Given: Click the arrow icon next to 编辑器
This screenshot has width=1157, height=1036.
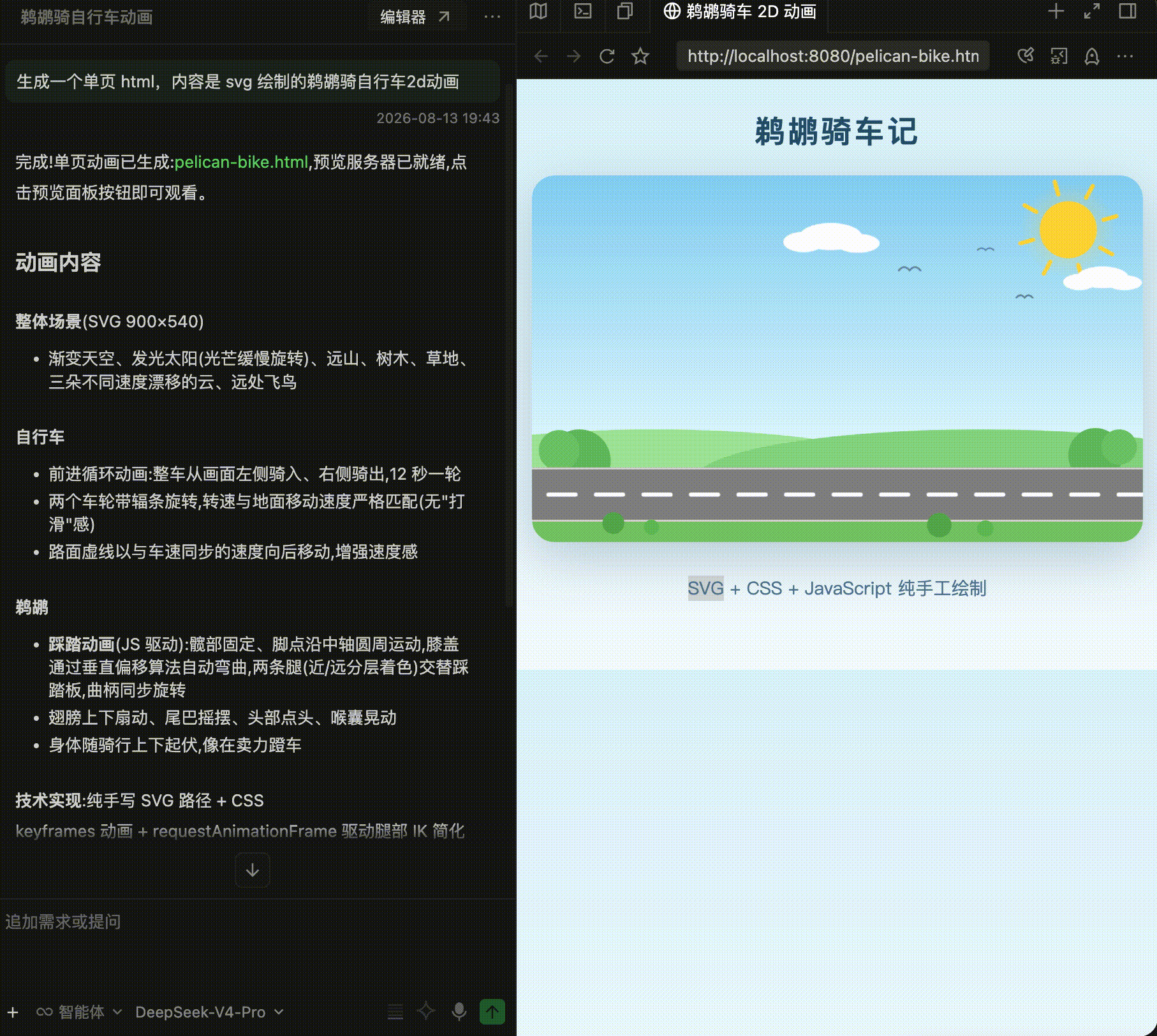Looking at the screenshot, I should click(x=444, y=17).
